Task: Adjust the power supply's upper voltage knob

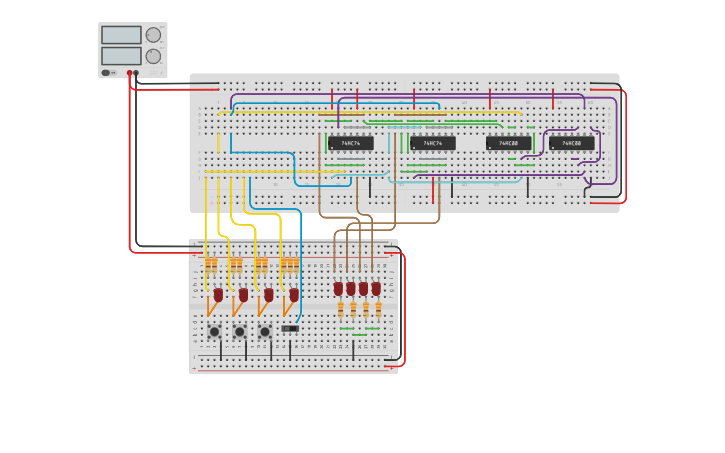Action: click(154, 35)
